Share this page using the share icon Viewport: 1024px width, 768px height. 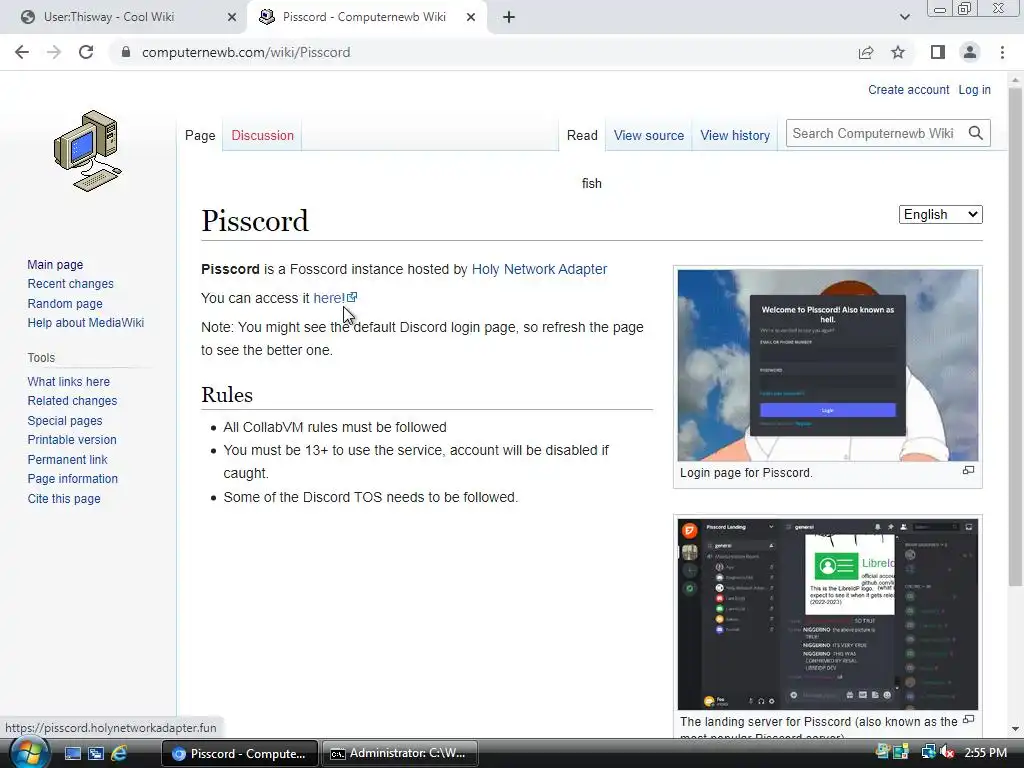tap(866, 52)
